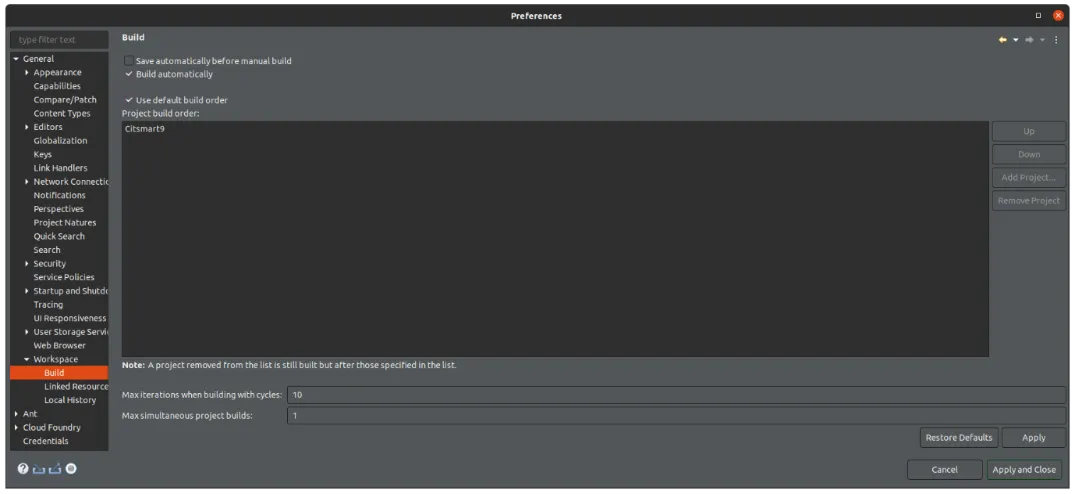Open the Compare/Patch preference page
Screen dimensions: 1075x494
65,100
